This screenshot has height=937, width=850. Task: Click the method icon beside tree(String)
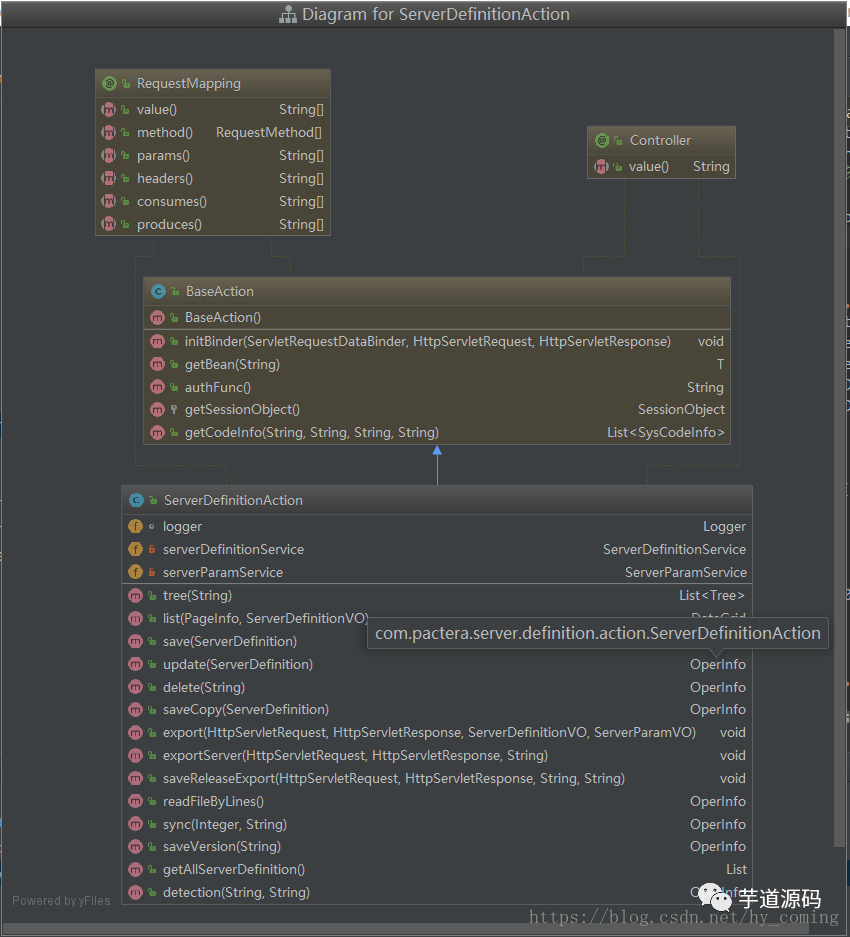[x=136, y=595]
